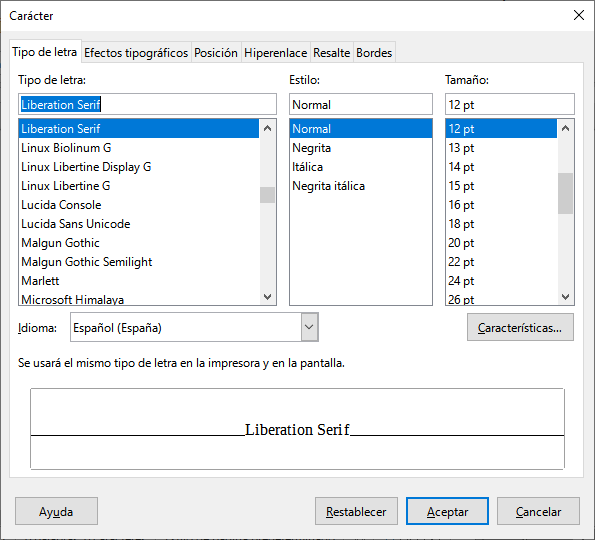This screenshot has height=540, width=595.
Task: Click the up arrow of size list scrollbar
Action: pyautogui.click(x=565, y=128)
